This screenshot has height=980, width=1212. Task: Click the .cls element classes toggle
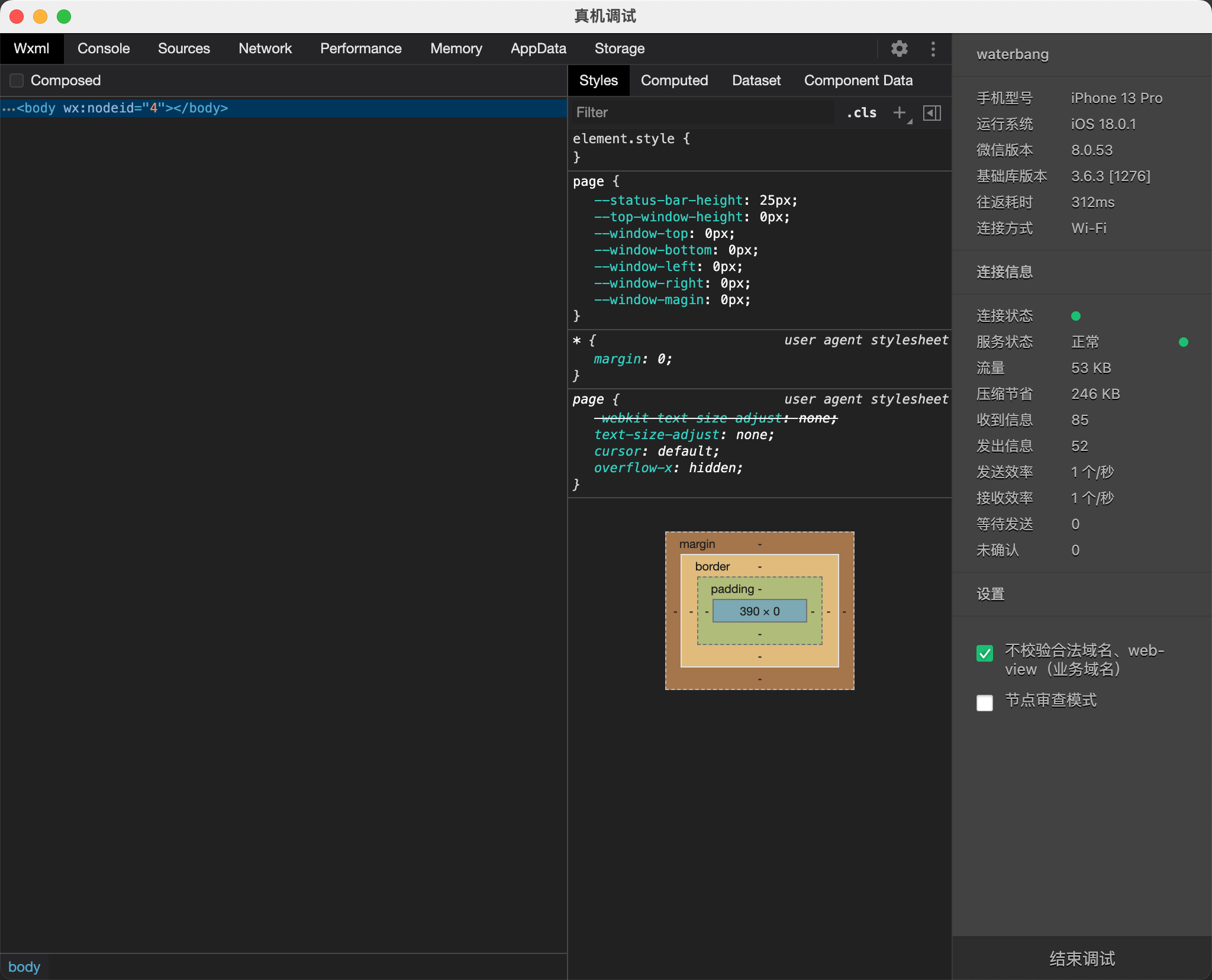point(861,112)
